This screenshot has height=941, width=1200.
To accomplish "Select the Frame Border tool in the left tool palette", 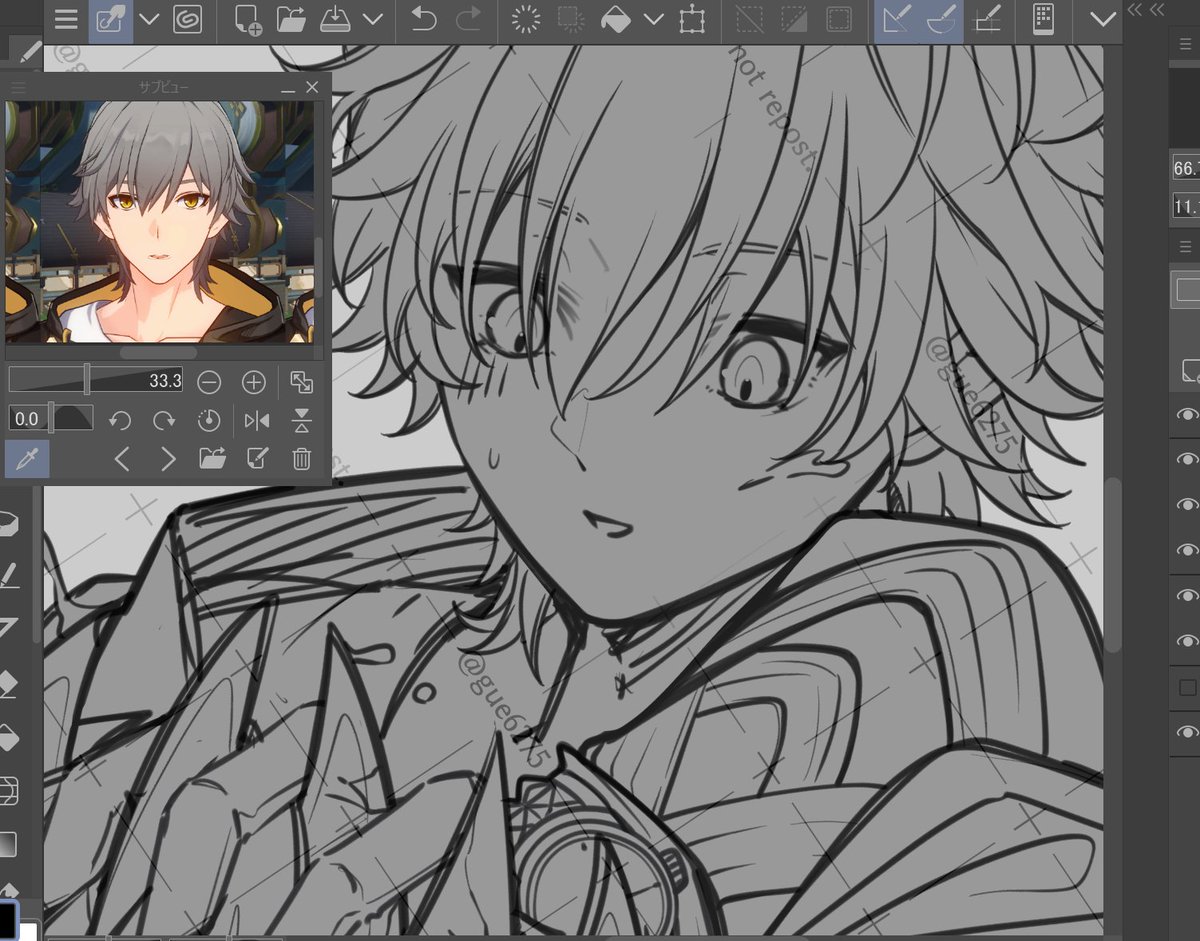I will pos(8,792).
